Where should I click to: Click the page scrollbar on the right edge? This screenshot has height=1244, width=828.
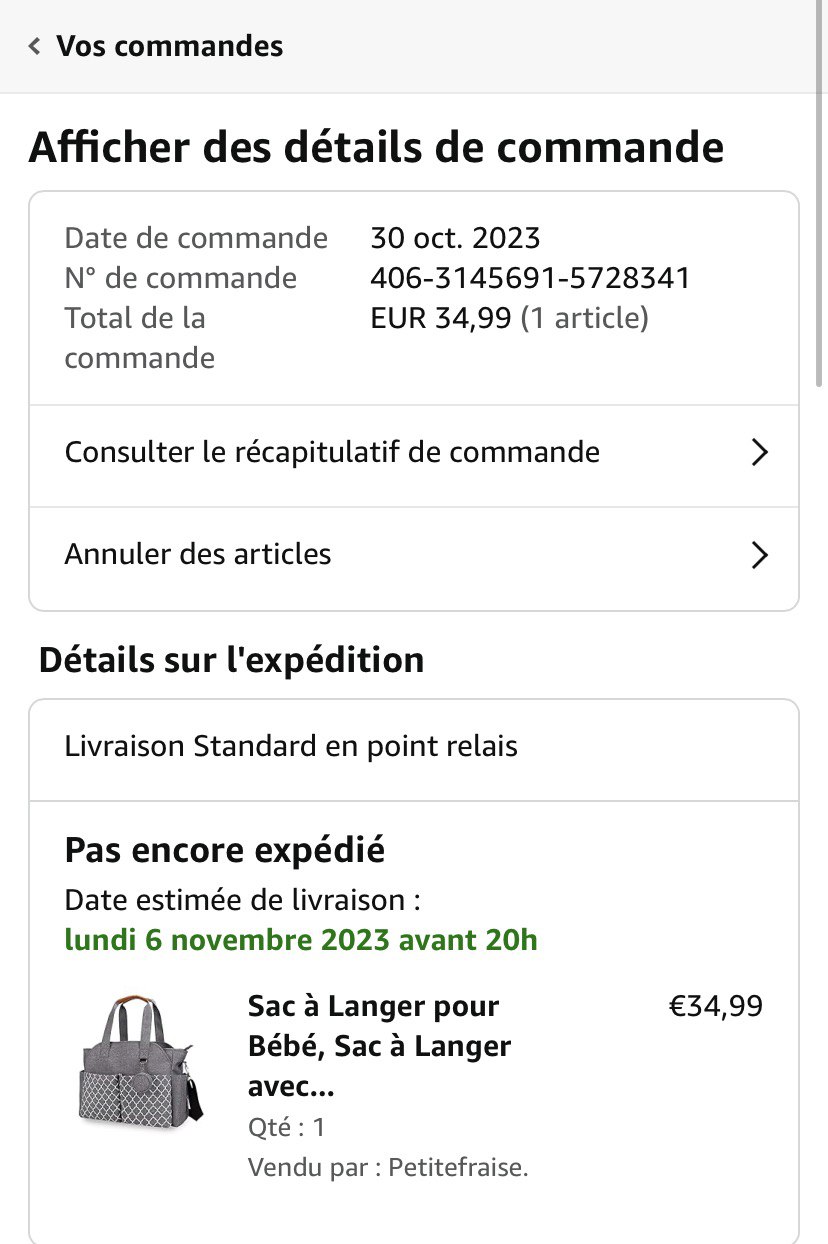(x=821, y=240)
